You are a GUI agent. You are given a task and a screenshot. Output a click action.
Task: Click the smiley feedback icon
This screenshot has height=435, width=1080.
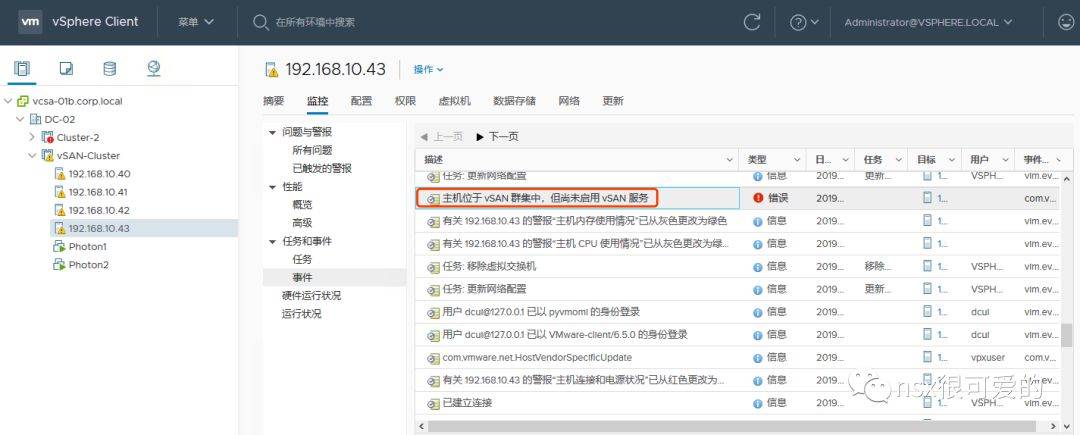point(1066,22)
